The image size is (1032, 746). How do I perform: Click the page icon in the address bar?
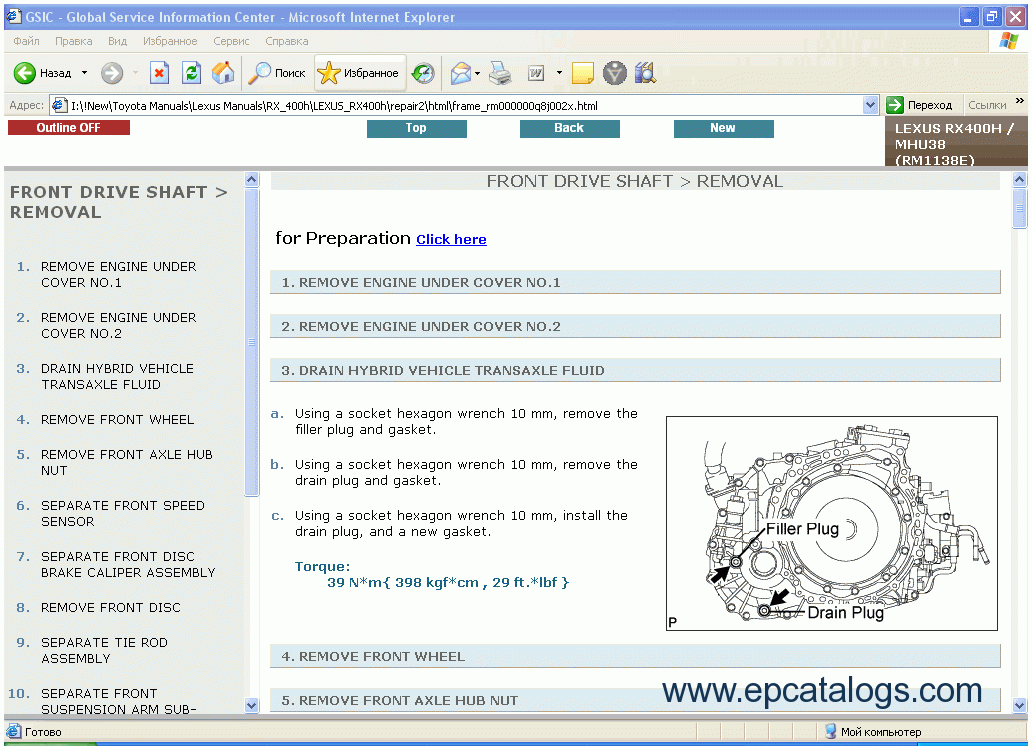[x=59, y=105]
